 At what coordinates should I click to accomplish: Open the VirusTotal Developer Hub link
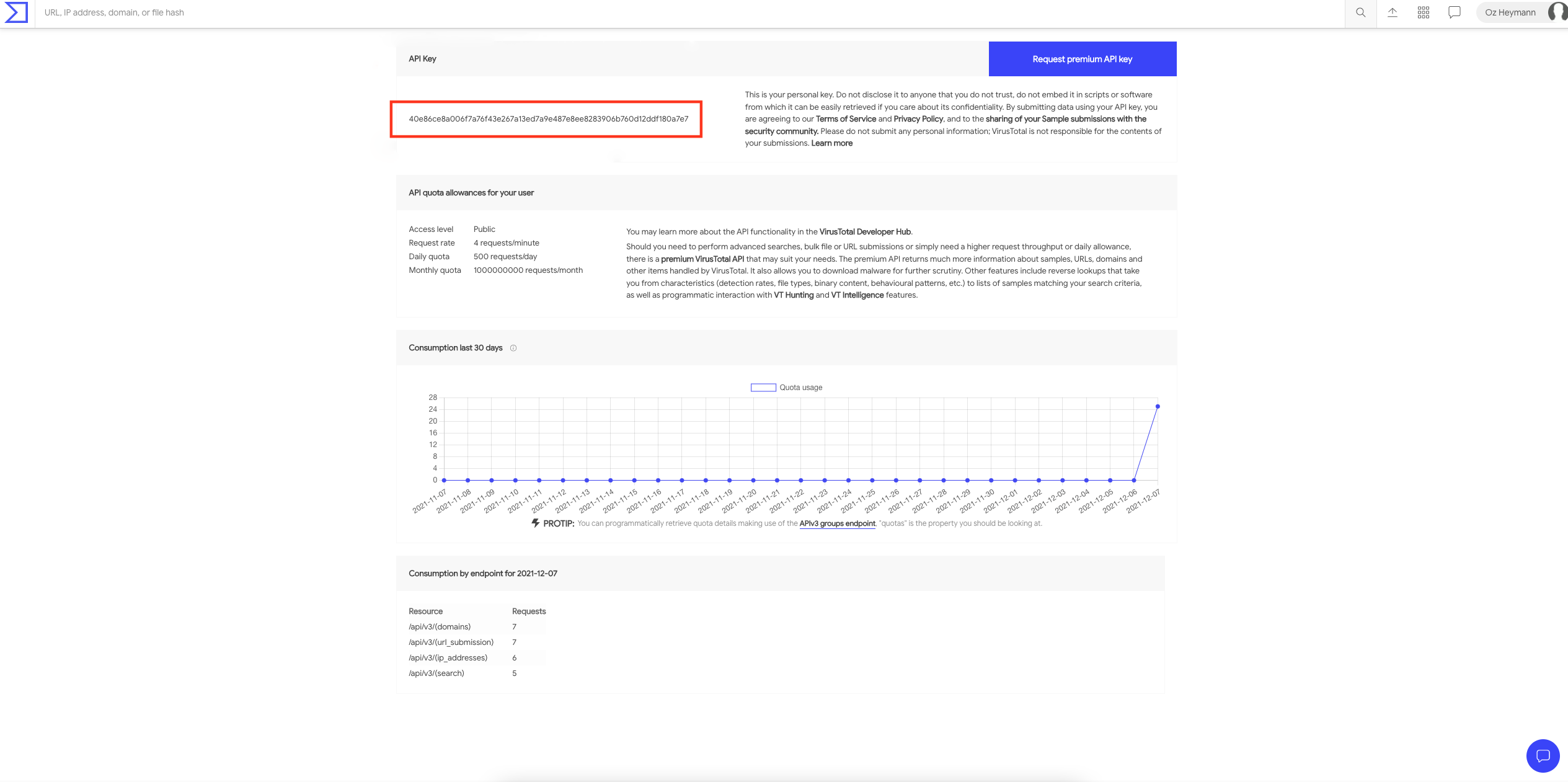point(865,232)
